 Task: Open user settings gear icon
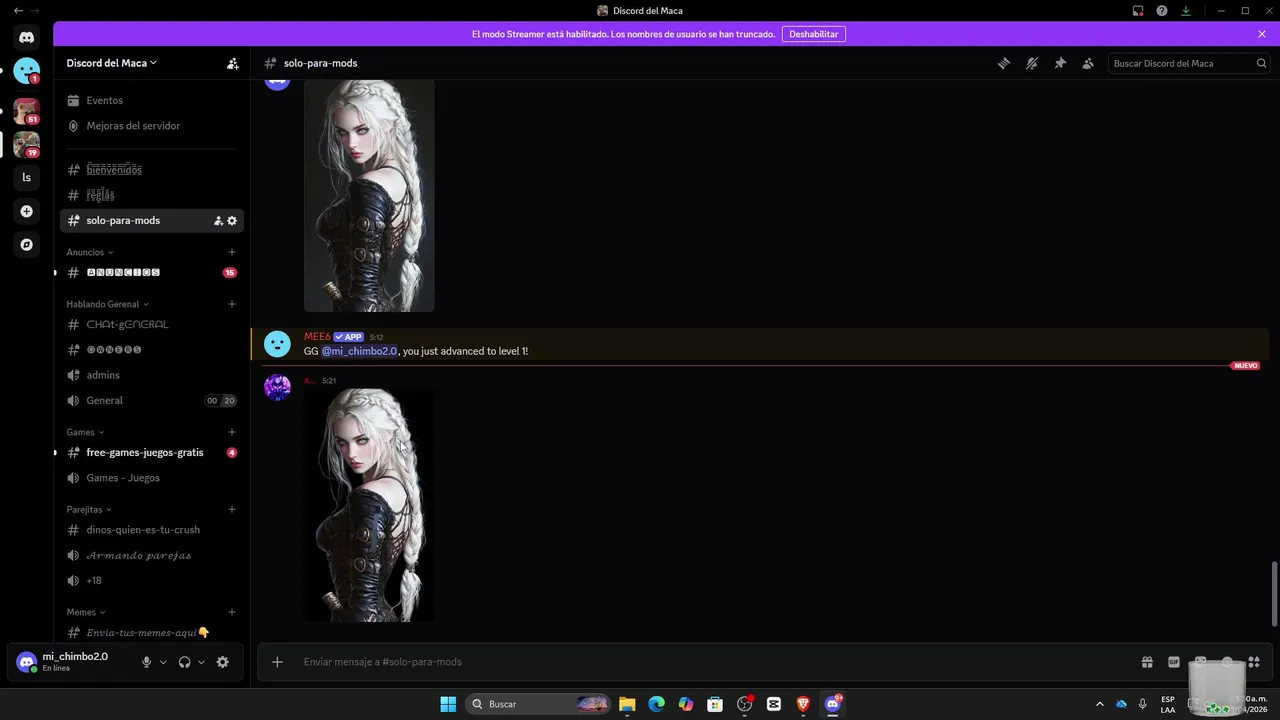[x=223, y=662]
